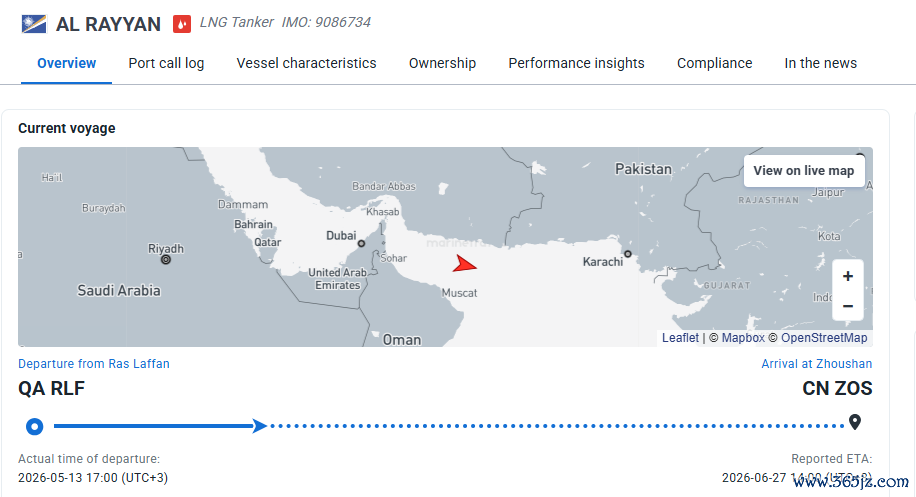Zoom out the map with minus button
The height and width of the screenshot is (497, 916).
(848, 305)
